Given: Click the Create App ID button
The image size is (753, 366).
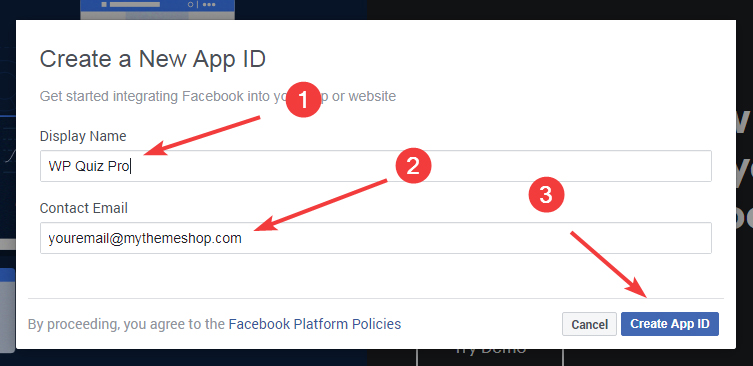Looking at the screenshot, I should (x=670, y=324).
